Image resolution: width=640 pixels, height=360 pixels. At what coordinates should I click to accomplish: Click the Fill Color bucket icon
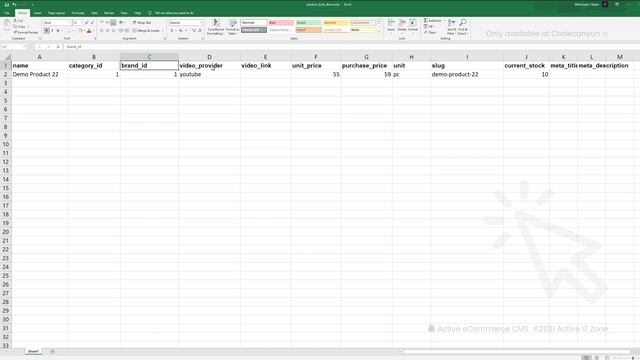pyautogui.click(x=80, y=31)
